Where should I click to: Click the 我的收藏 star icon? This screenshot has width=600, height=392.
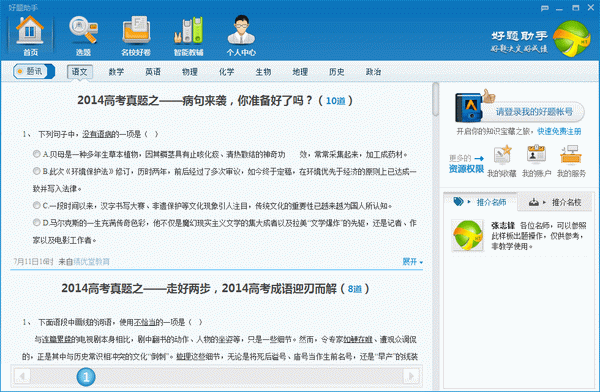(502, 155)
